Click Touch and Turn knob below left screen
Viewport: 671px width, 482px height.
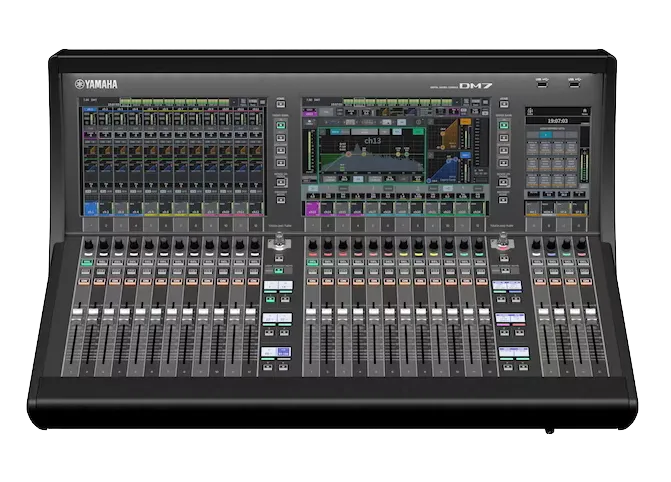point(279,241)
